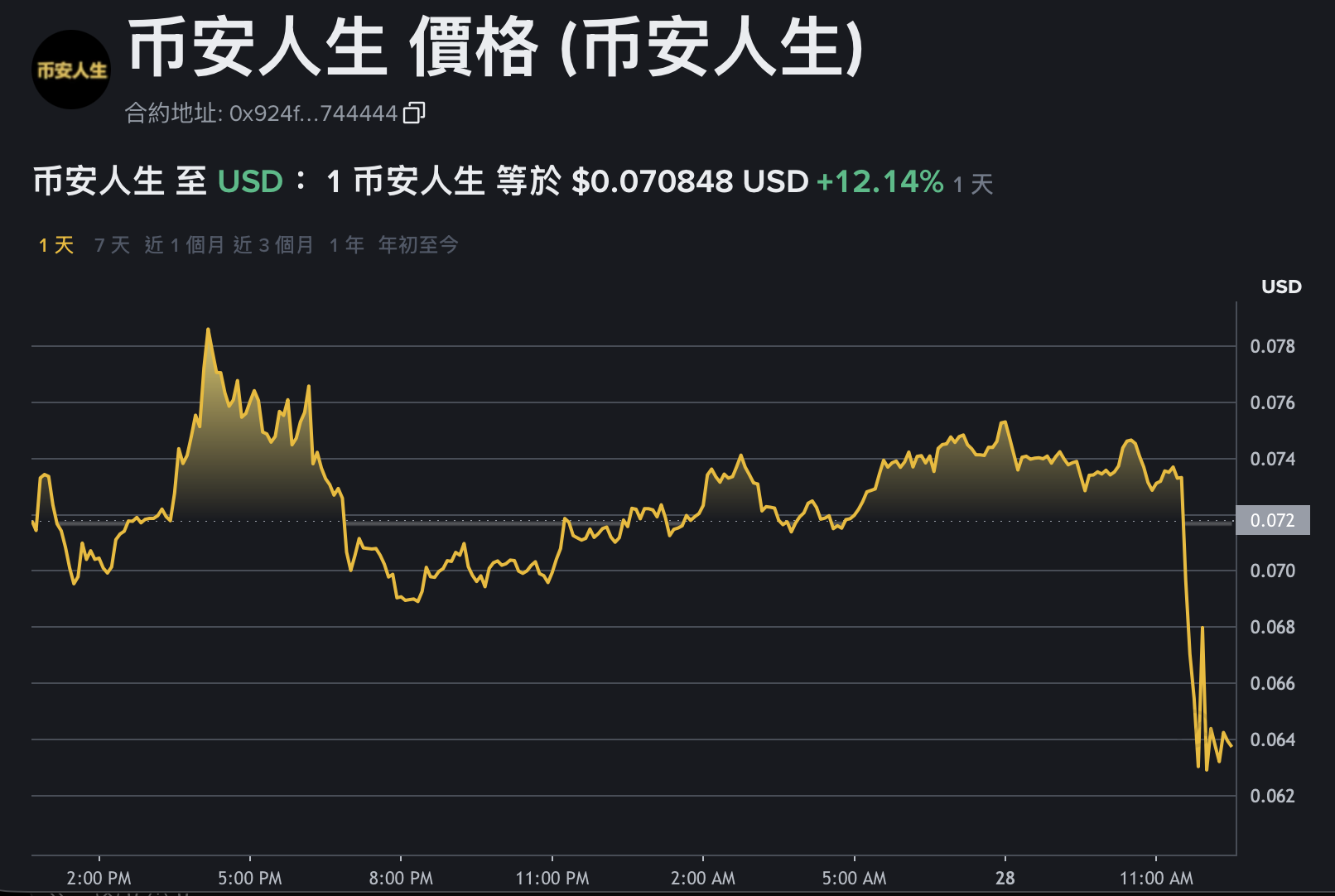Switch to the 7 天 time range
Image resolution: width=1335 pixels, height=896 pixels.
click(112, 245)
